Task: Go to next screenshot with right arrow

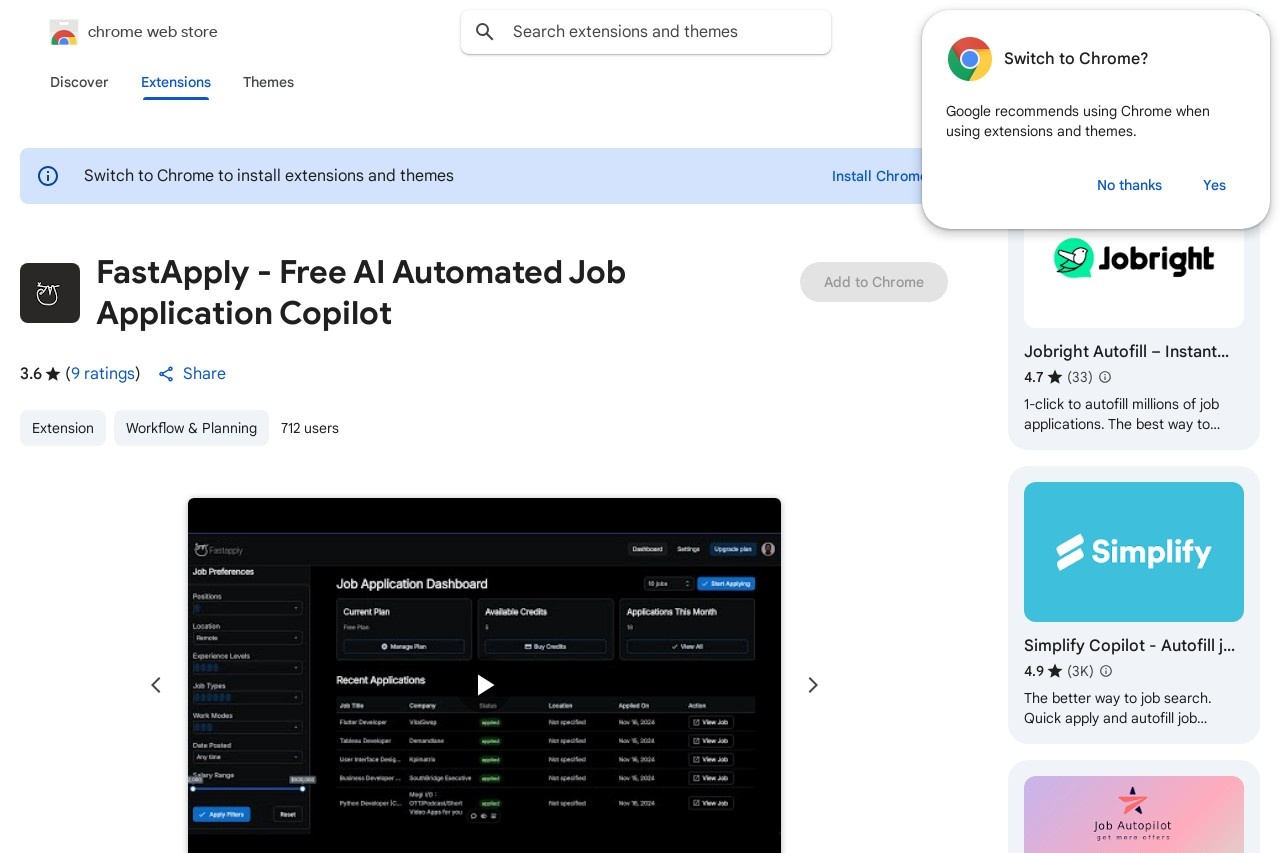Action: click(x=813, y=685)
